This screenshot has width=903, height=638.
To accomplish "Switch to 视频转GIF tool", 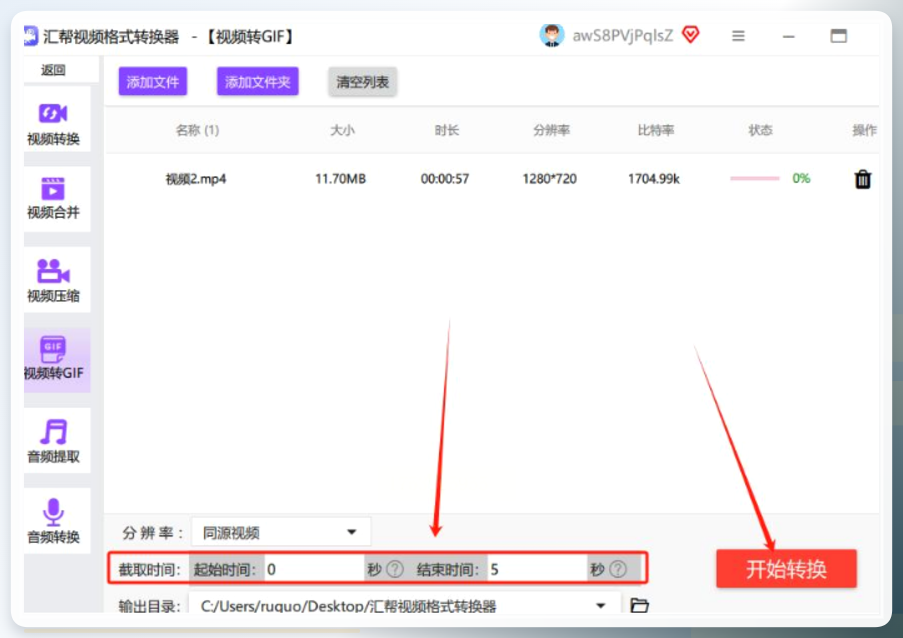I will pyautogui.click(x=54, y=360).
